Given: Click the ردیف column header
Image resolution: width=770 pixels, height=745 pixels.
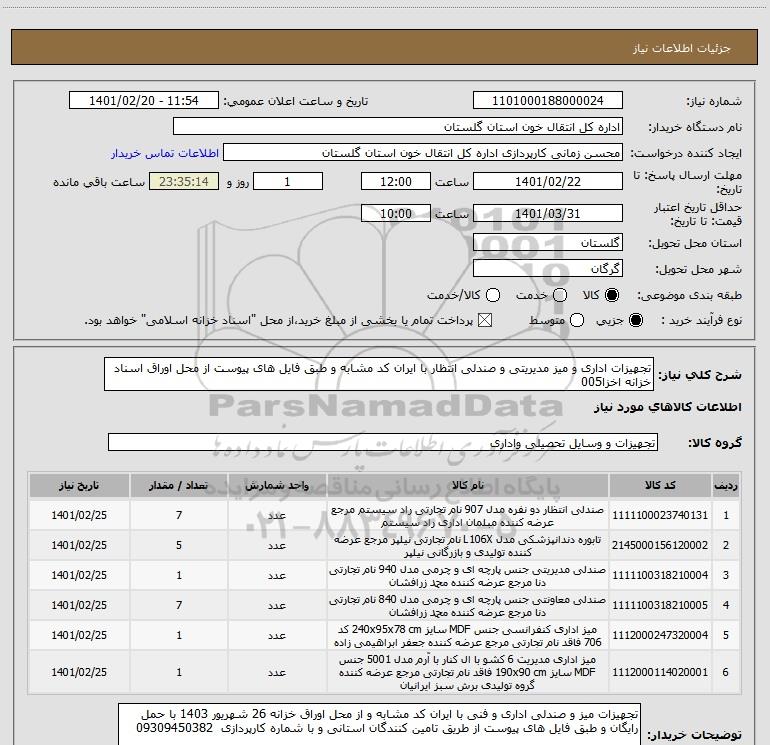Looking at the screenshot, I should [725, 485].
